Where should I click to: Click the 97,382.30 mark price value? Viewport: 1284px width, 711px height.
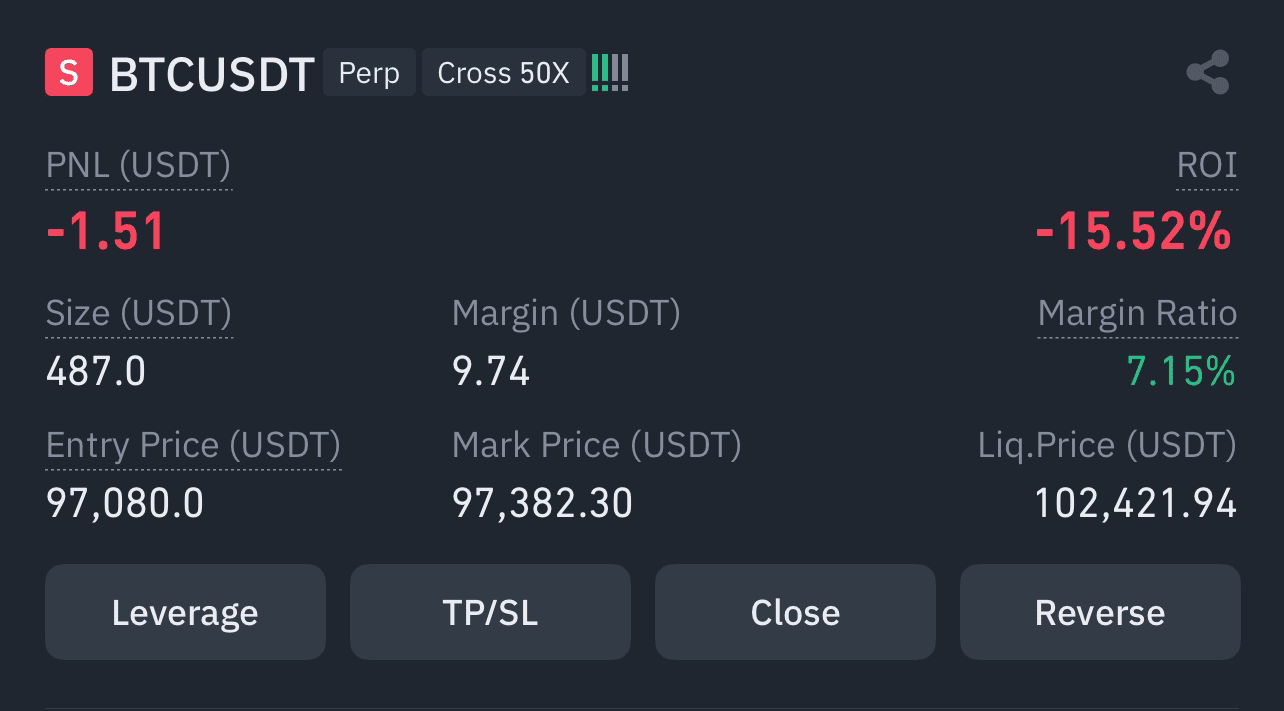543,503
